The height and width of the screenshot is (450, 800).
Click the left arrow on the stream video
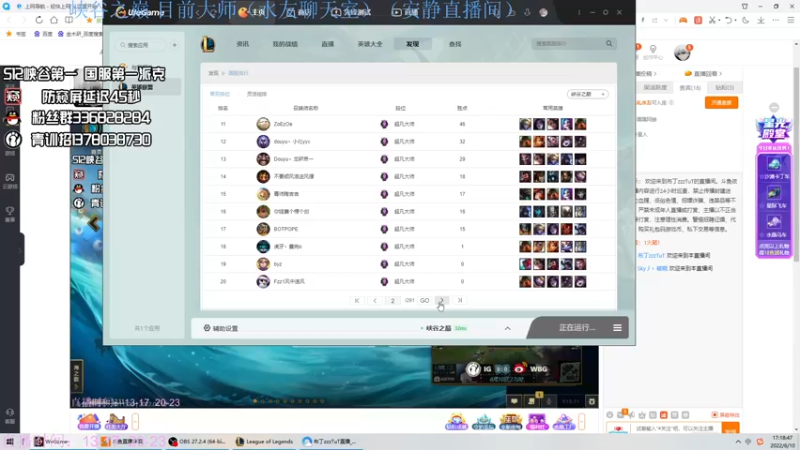tap(94, 223)
